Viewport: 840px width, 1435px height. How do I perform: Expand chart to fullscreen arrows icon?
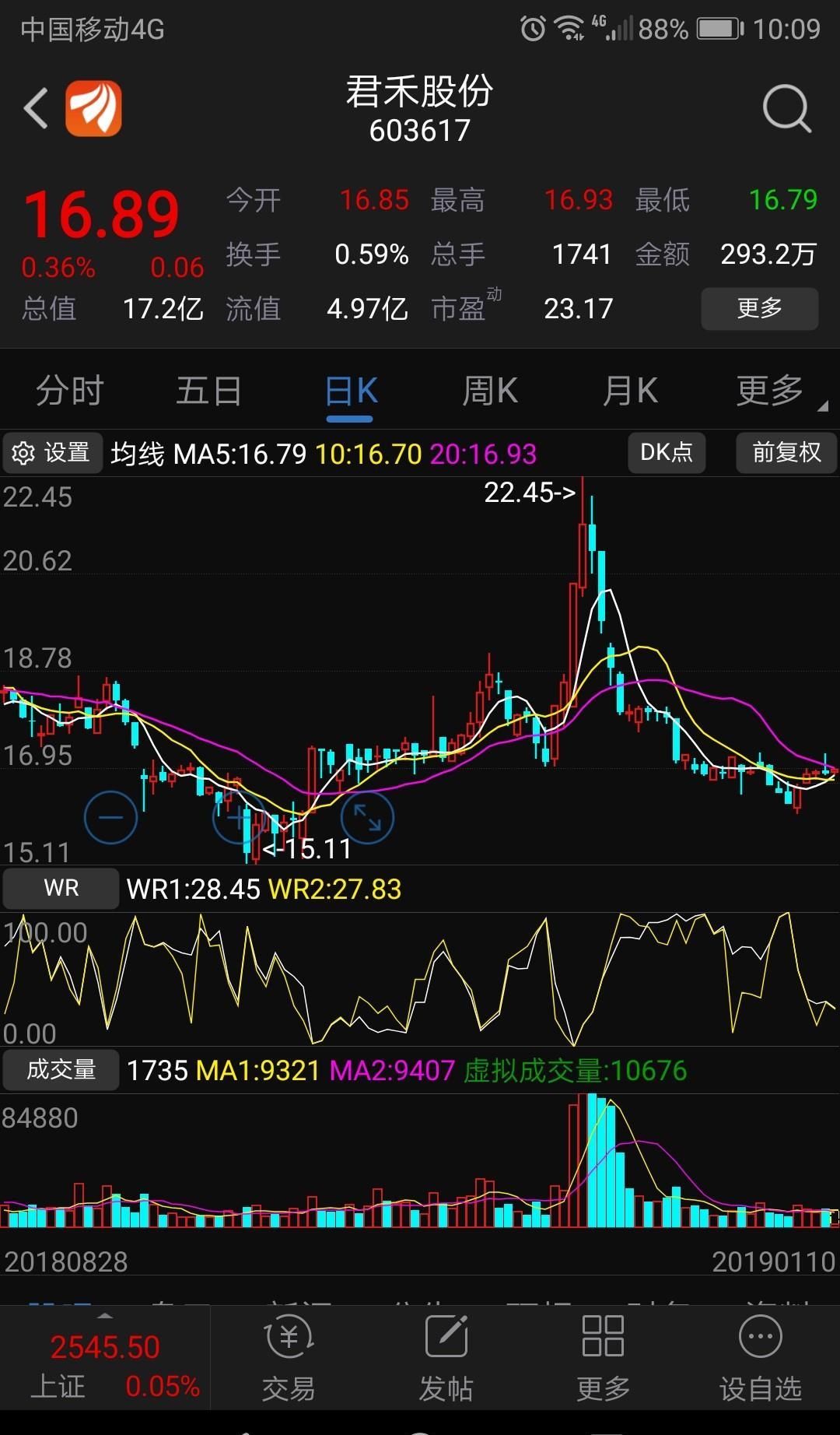(367, 817)
